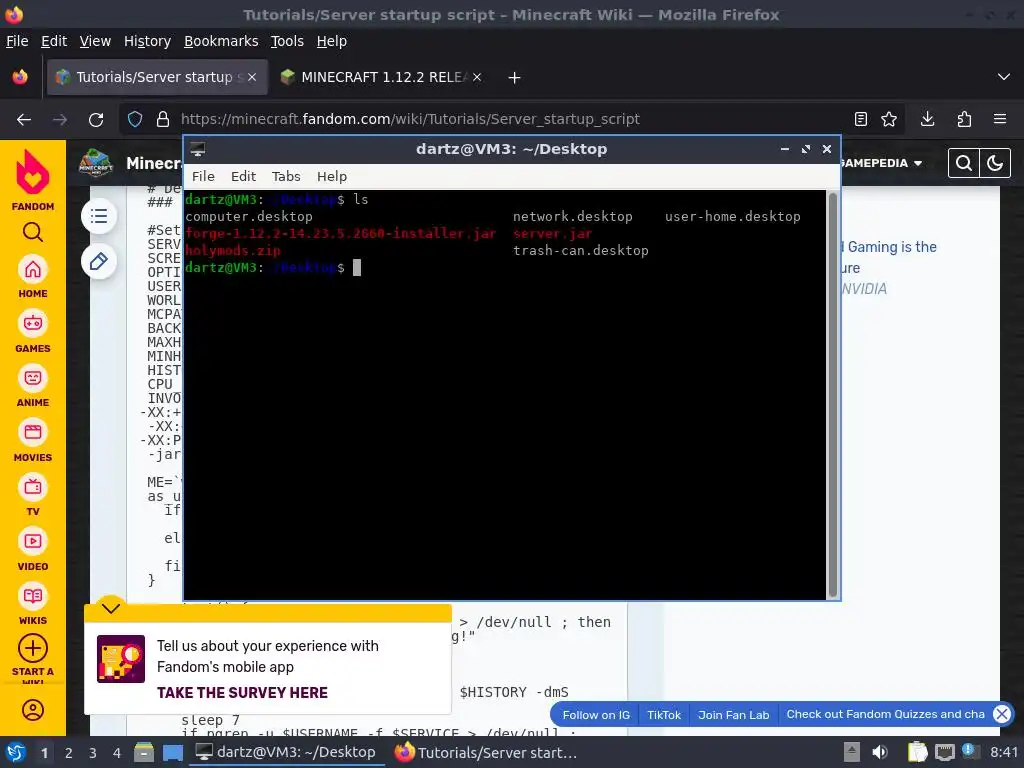Viewport: 1024px width, 768px height.
Task: Click the Minecraft Wiki logo
Action: [x=96, y=163]
